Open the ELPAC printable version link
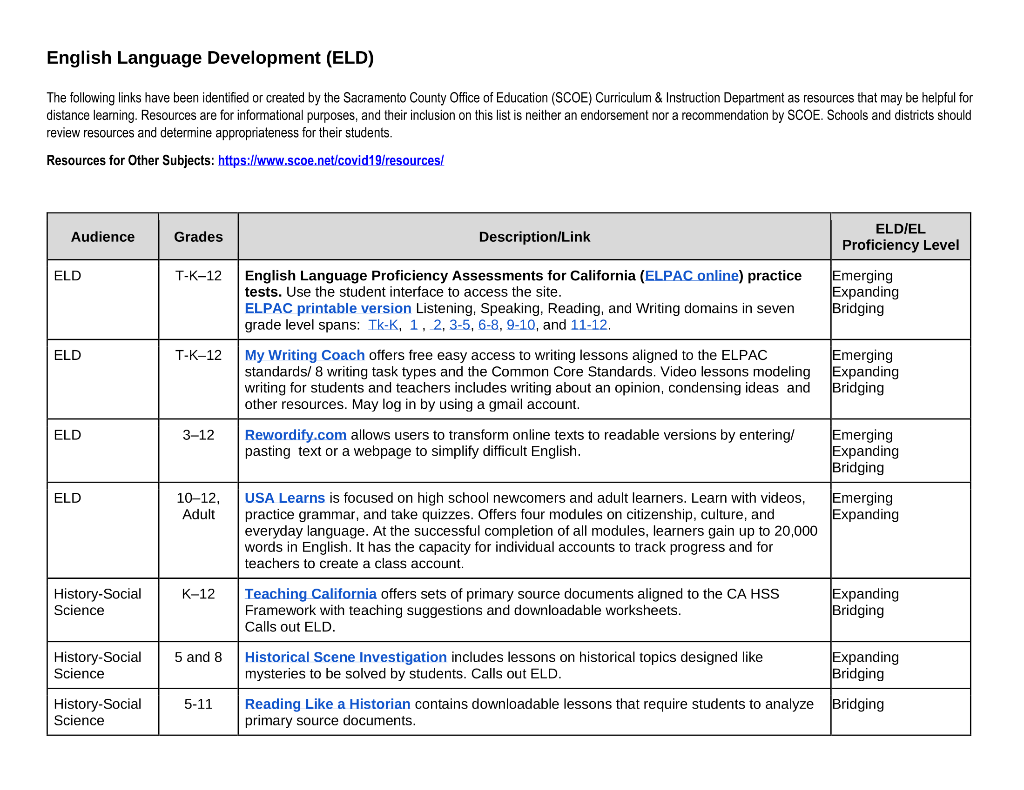 (x=328, y=308)
